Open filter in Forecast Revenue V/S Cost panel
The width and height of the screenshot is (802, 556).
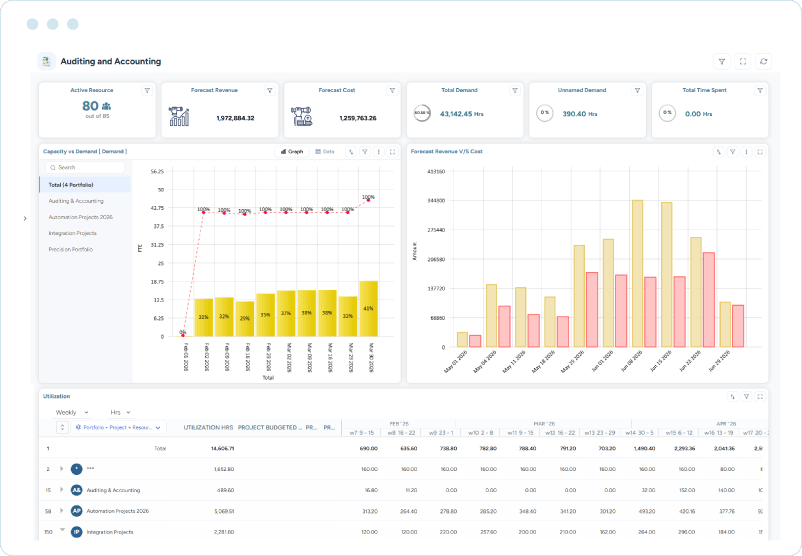click(x=732, y=152)
